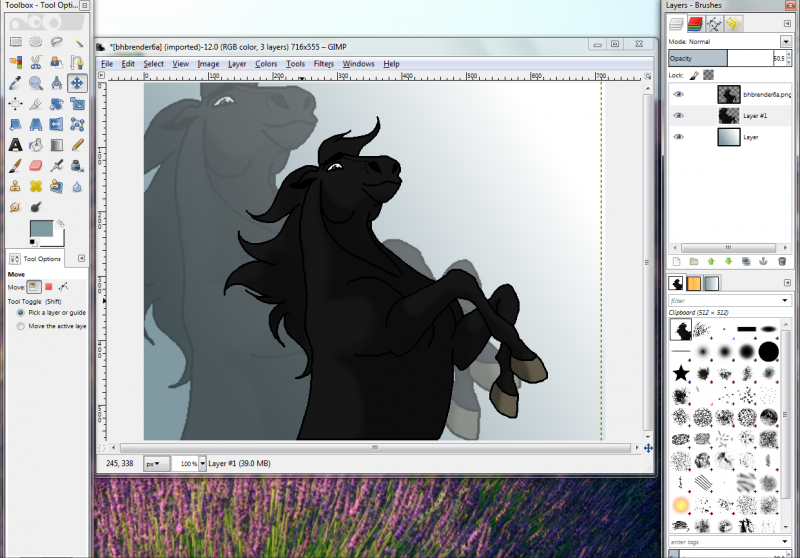
Task: Raise the layer with green up arrow
Action: pos(711,262)
